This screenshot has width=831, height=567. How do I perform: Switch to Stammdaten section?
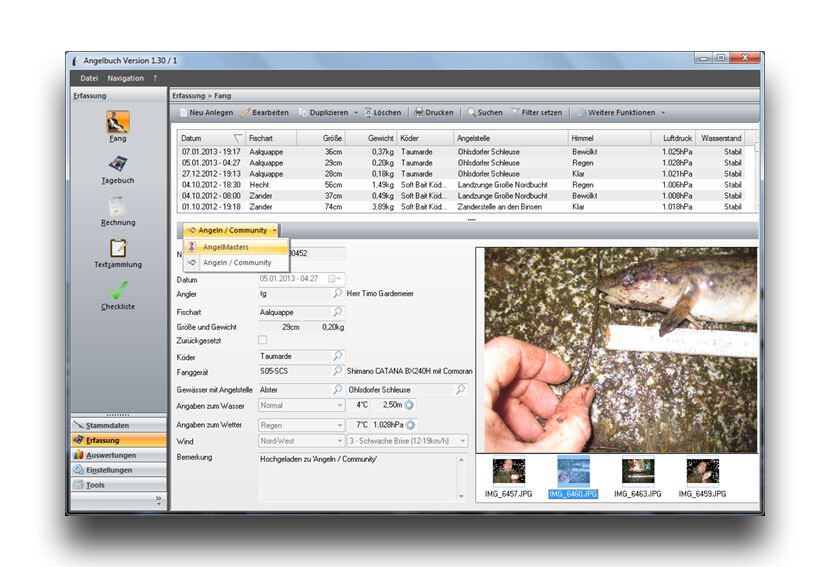click(118, 426)
